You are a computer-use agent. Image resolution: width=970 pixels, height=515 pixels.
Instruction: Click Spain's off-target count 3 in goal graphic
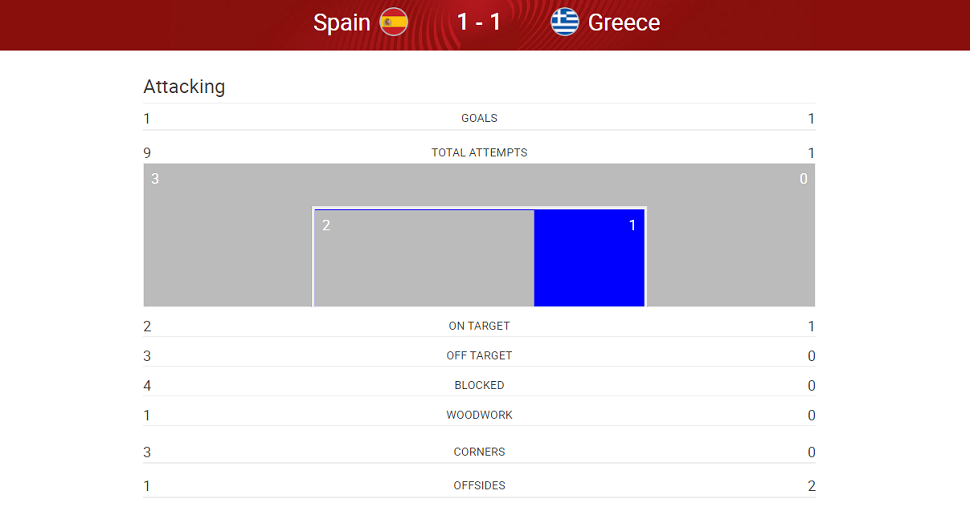click(x=155, y=179)
